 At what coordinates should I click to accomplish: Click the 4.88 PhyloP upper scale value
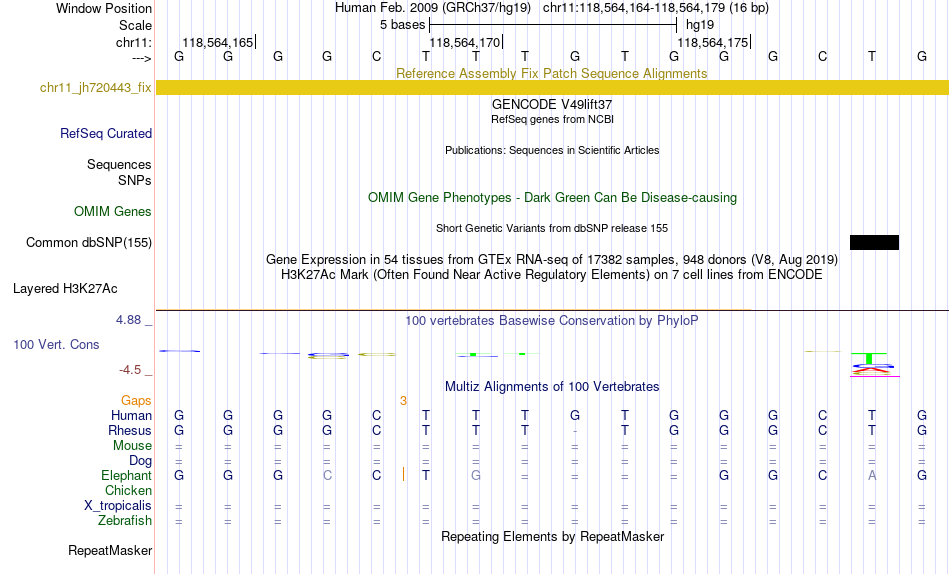(x=128, y=319)
